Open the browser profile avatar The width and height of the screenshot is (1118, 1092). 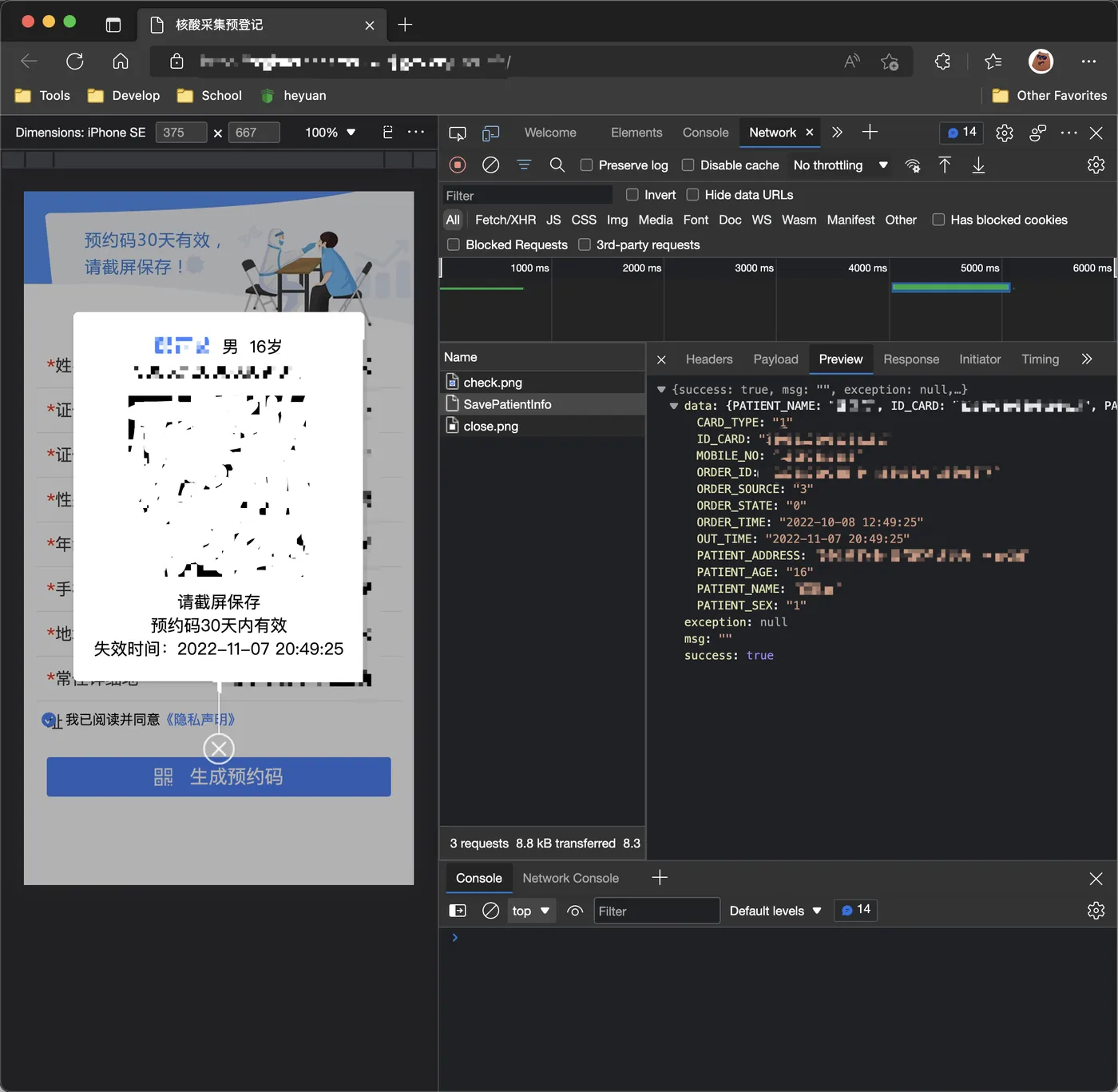1041,62
